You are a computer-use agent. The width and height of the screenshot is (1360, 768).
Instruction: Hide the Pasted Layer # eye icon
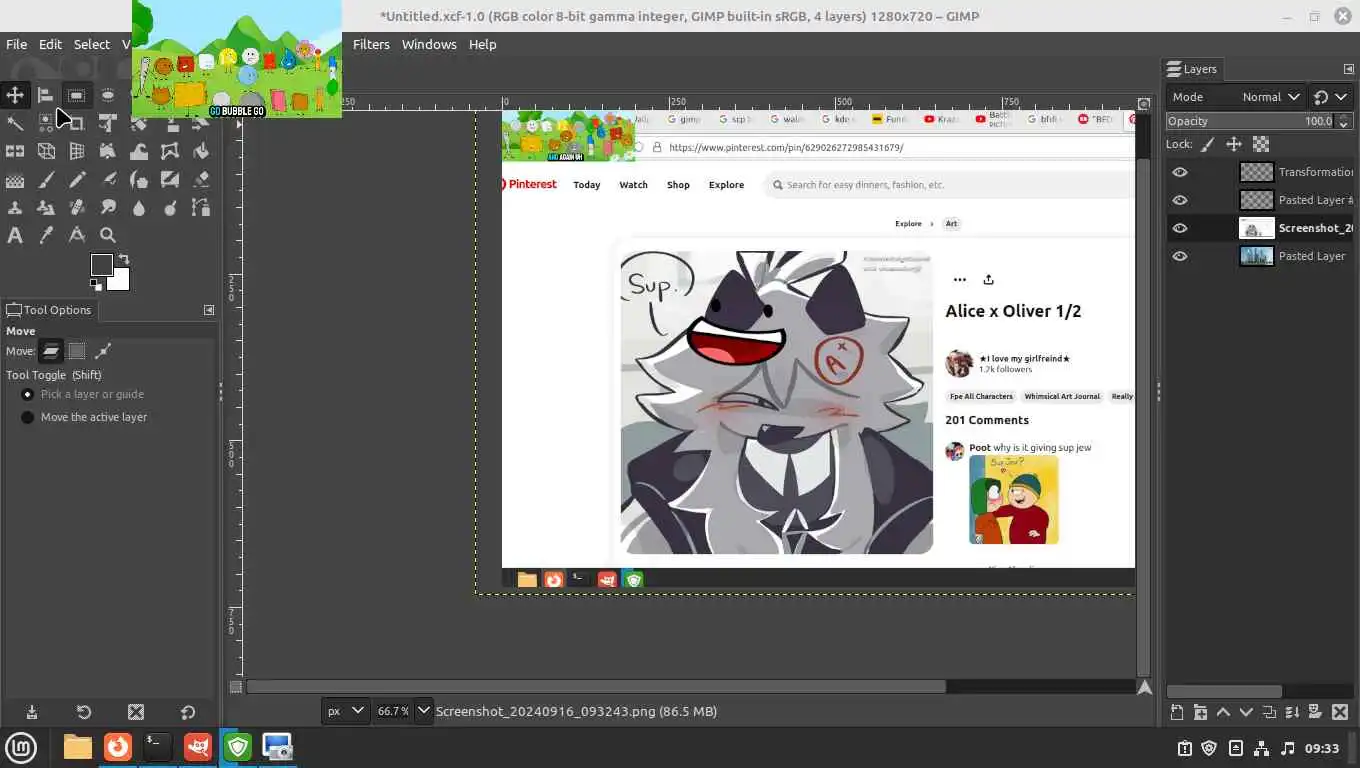click(1180, 200)
